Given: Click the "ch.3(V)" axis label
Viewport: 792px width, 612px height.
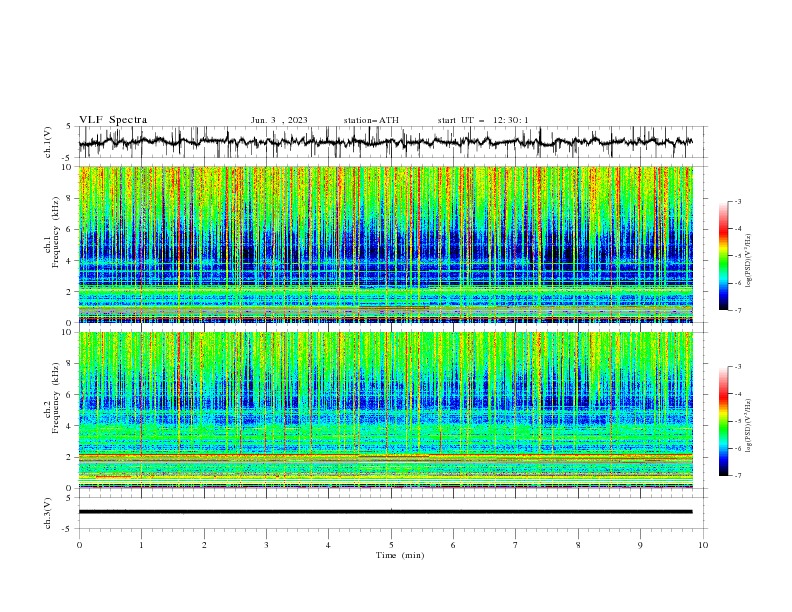Looking at the screenshot, I should tap(48, 513).
